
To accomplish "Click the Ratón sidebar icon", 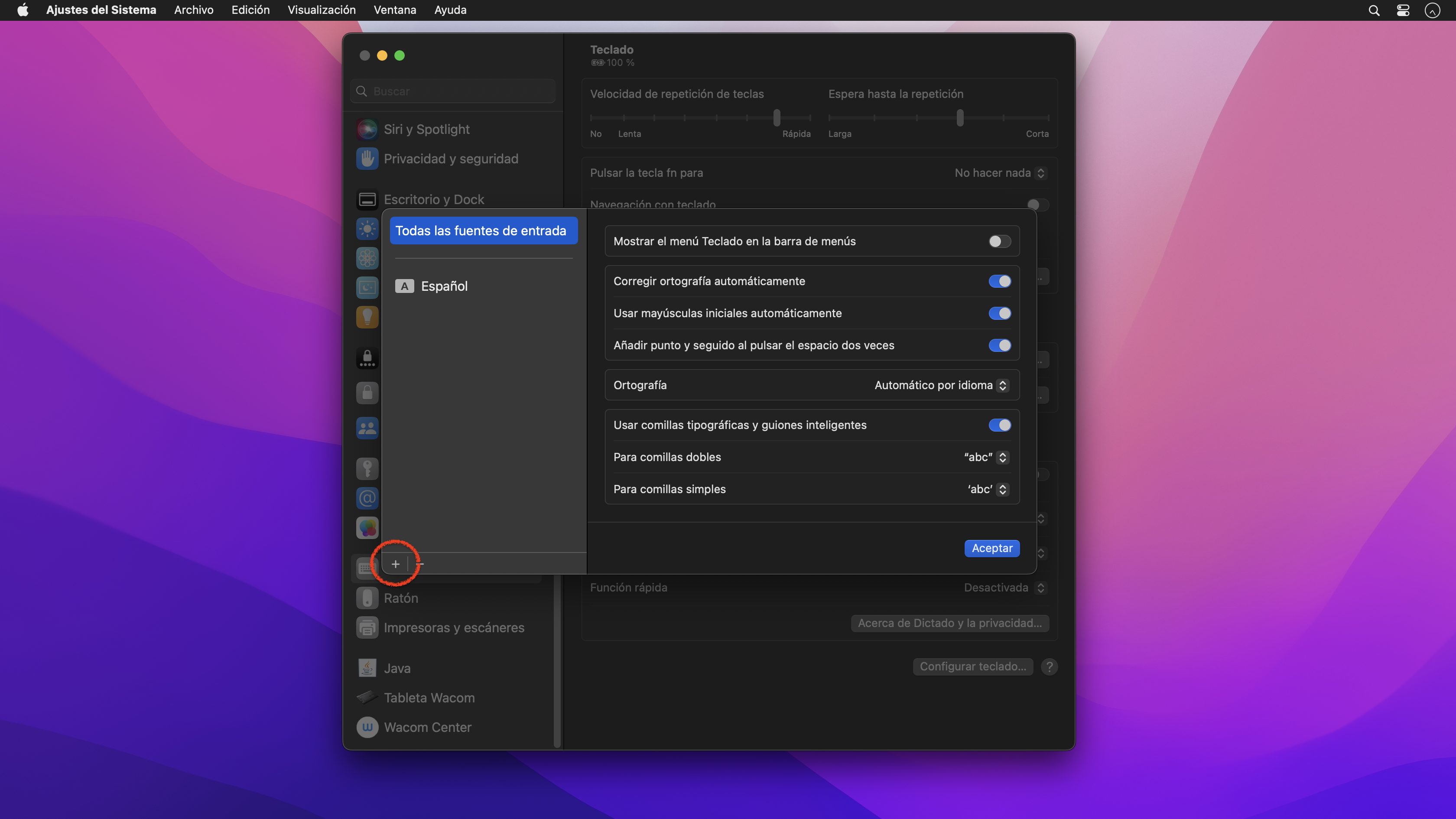I will click(x=367, y=598).
